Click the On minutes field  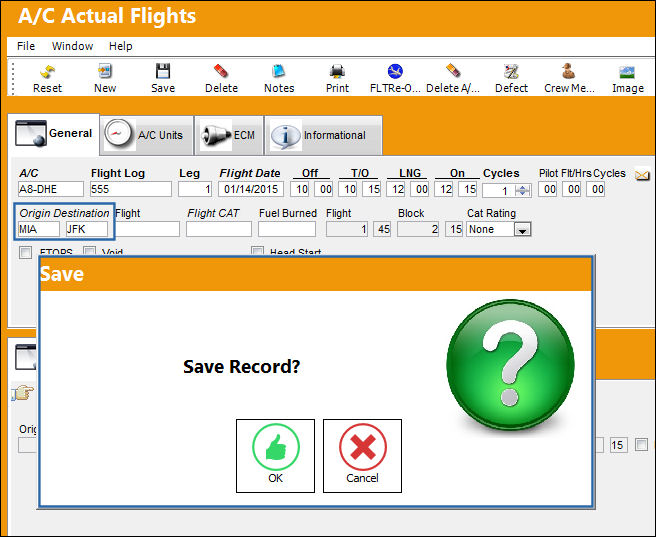[x=468, y=189]
